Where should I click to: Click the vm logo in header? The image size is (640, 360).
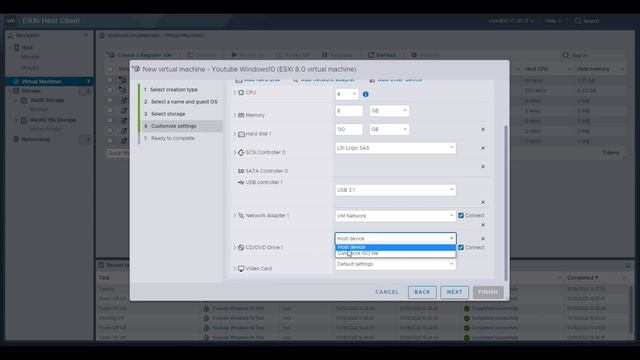click(x=11, y=21)
